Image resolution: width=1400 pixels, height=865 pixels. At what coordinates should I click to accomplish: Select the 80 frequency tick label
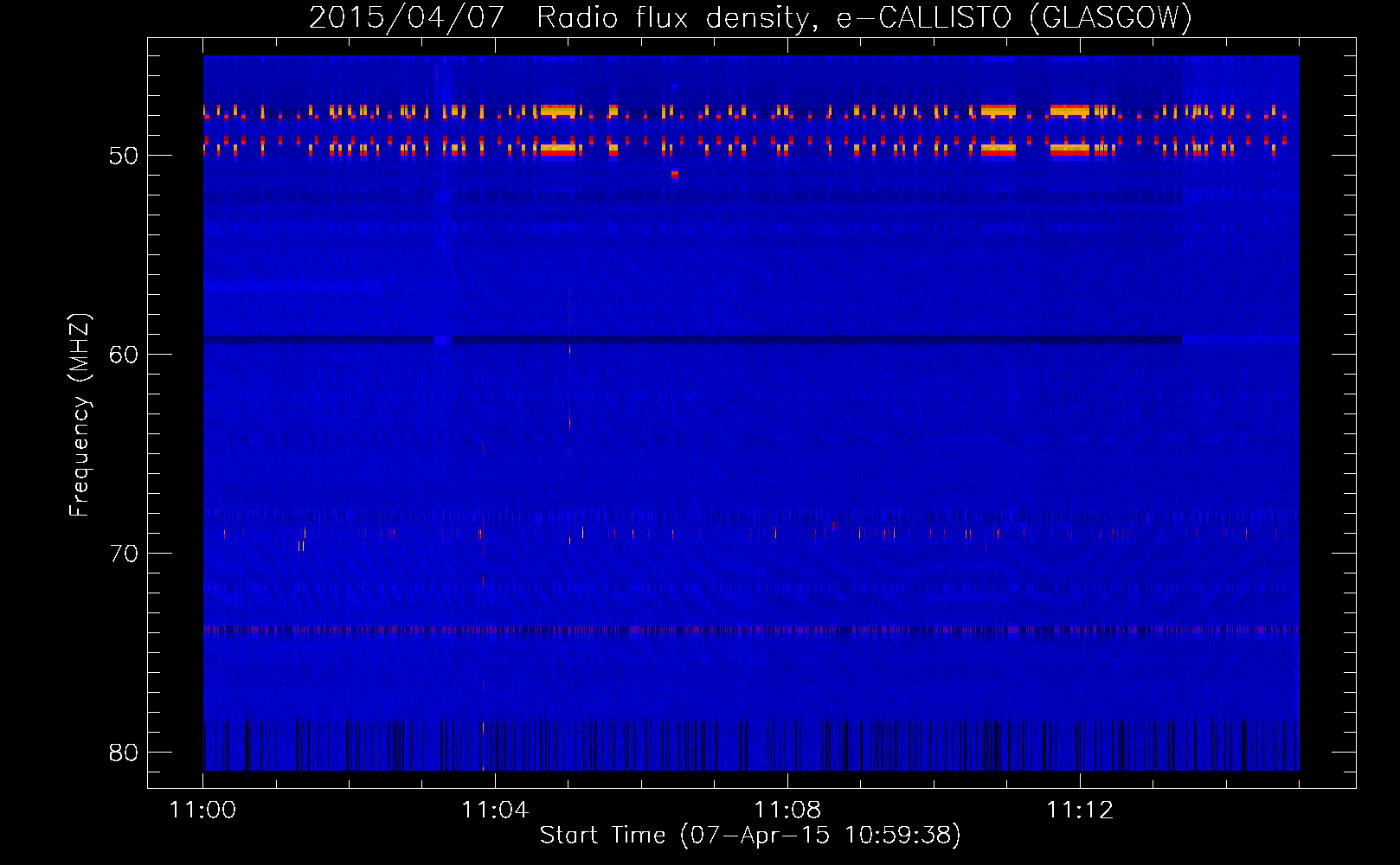coord(124,753)
